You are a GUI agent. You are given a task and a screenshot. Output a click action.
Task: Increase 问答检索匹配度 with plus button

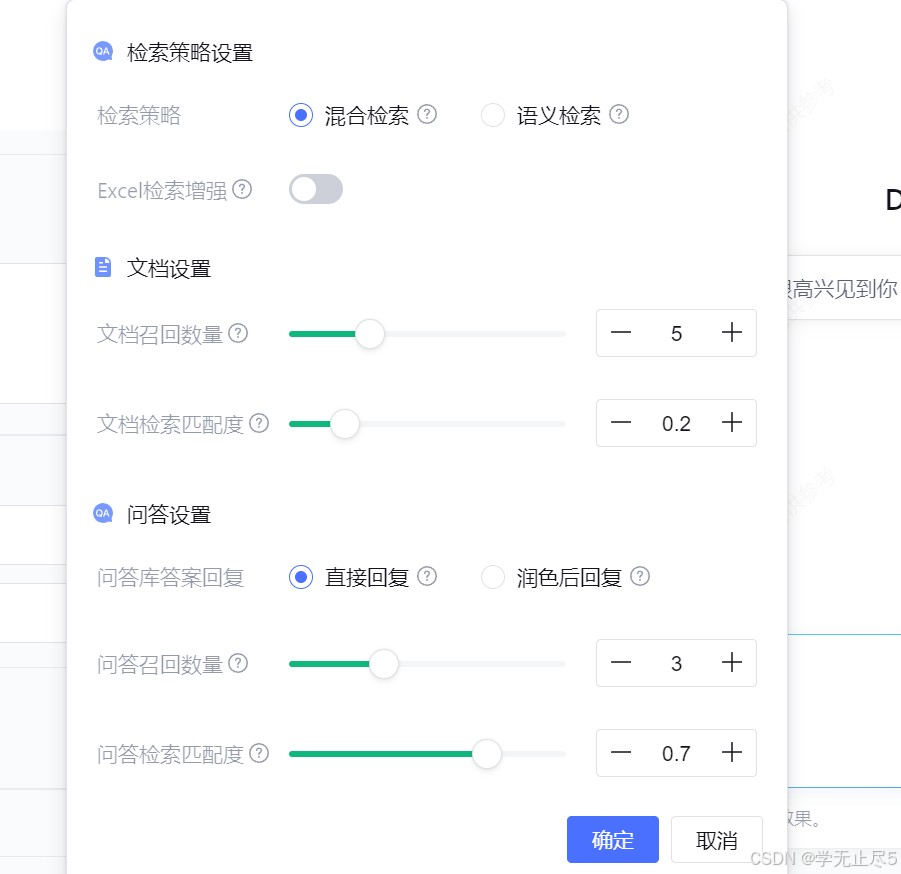pos(731,753)
